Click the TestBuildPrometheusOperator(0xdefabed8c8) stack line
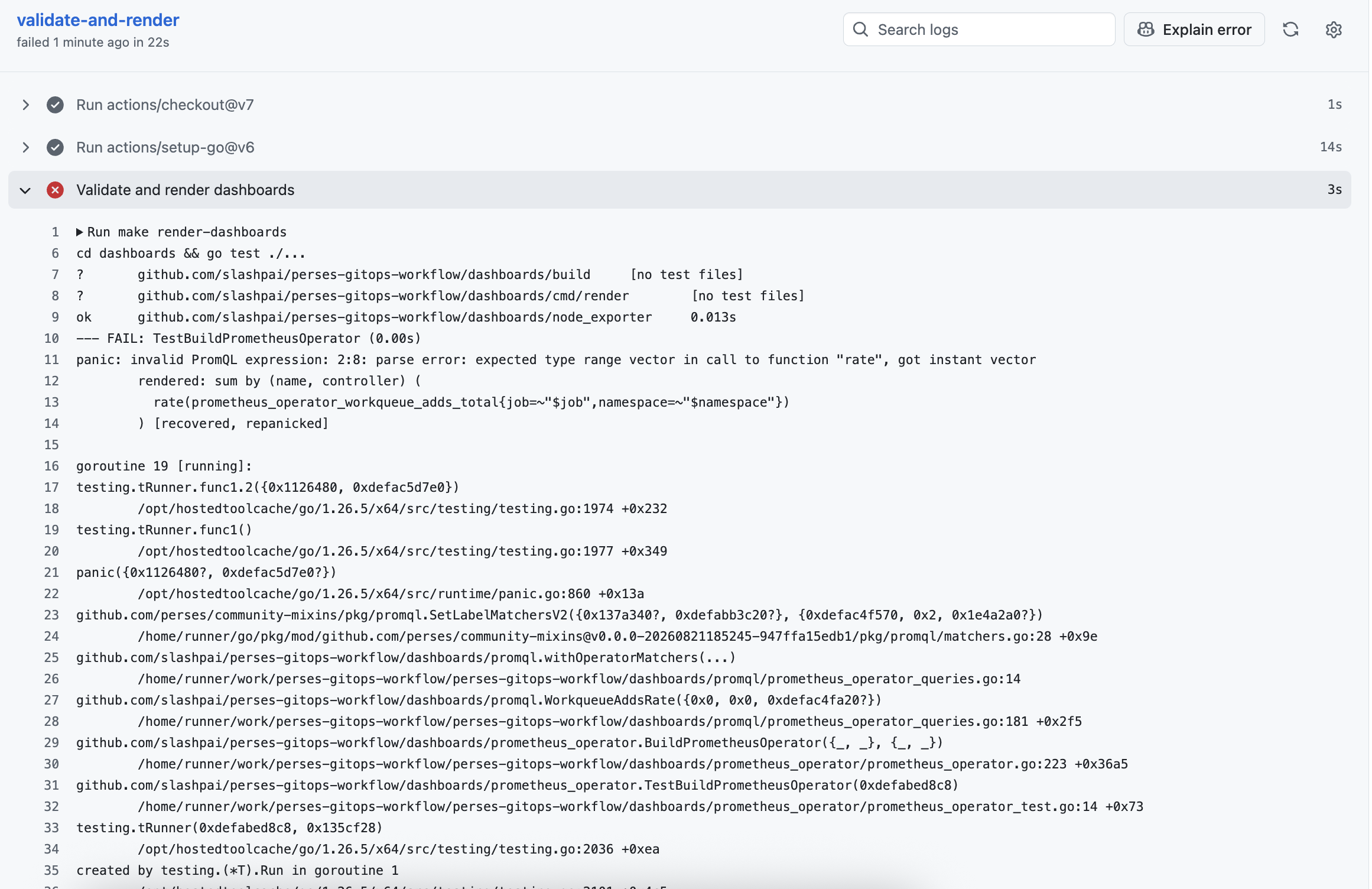The image size is (1372, 889). tap(517, 786)
